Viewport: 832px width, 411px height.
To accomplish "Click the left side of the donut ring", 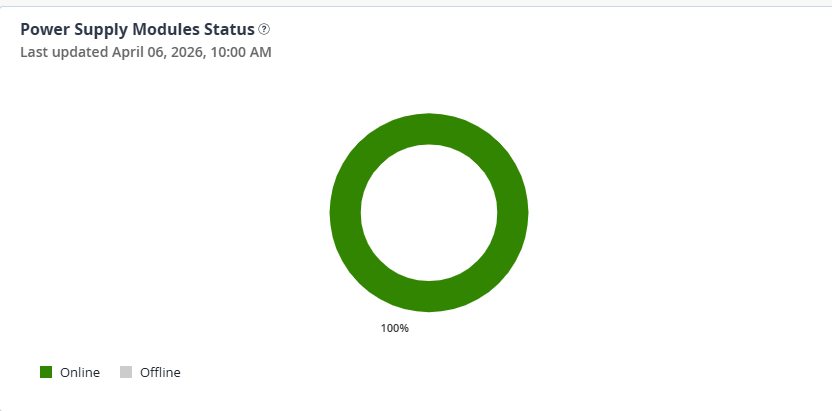I will (x=345, y=212).
